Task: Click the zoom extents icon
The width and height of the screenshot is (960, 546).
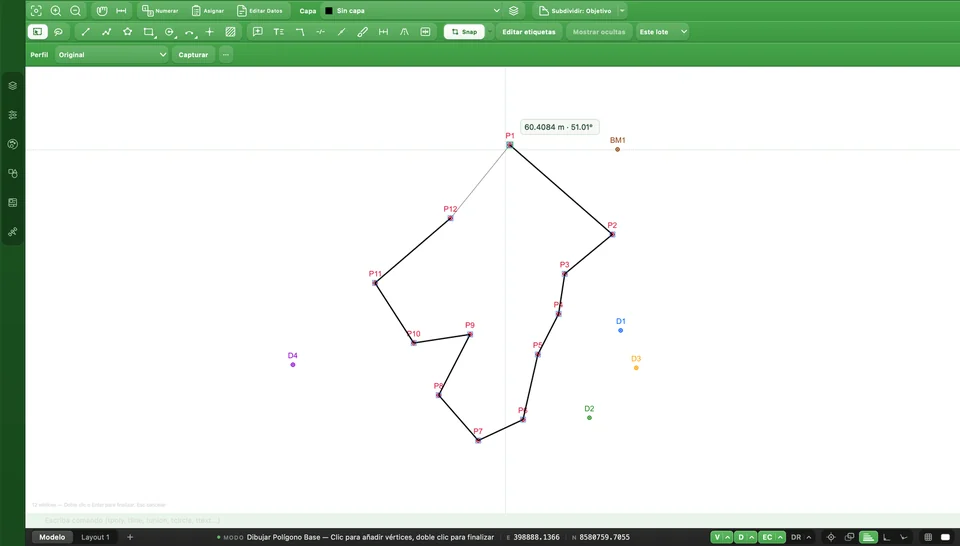Action: (x=36, y=10)
